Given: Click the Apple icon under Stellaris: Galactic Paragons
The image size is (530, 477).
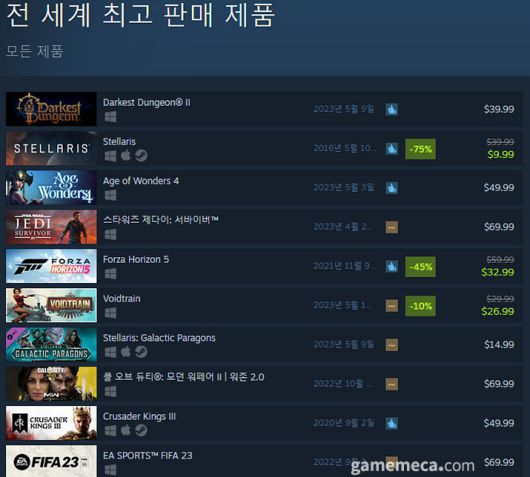Looking at the screenshot, I should tap(126, 352).
